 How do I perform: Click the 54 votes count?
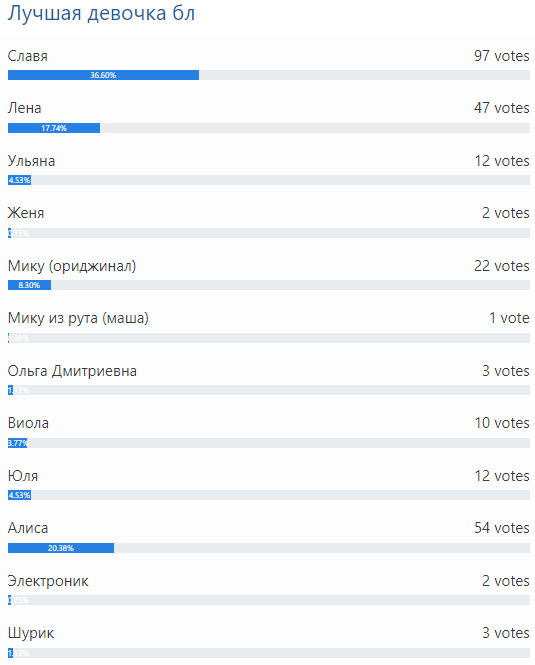click(x=501, y=528)
